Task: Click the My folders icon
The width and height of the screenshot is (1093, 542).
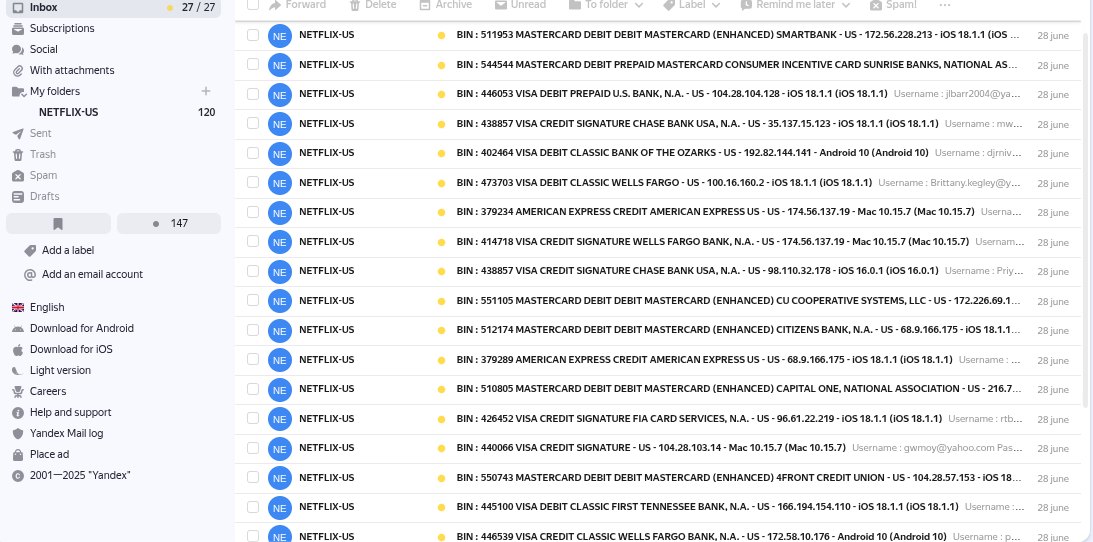Action: [x=18, y=91]
